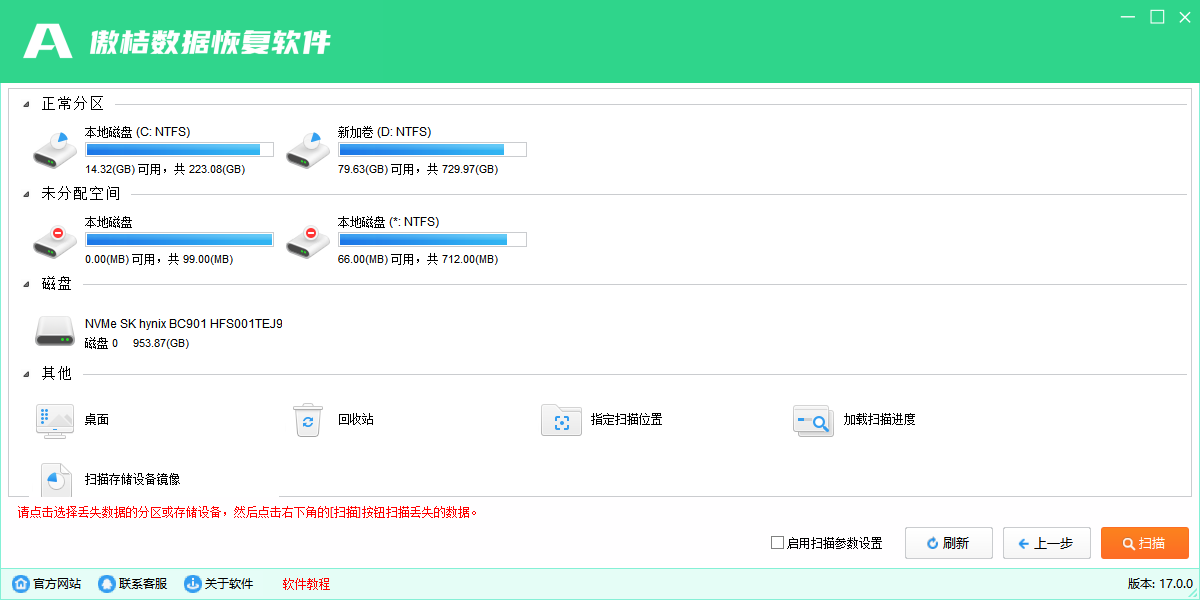Open the 回收站 recycle bin scan icon
The image size is (1200, 600).
point(307,420)
